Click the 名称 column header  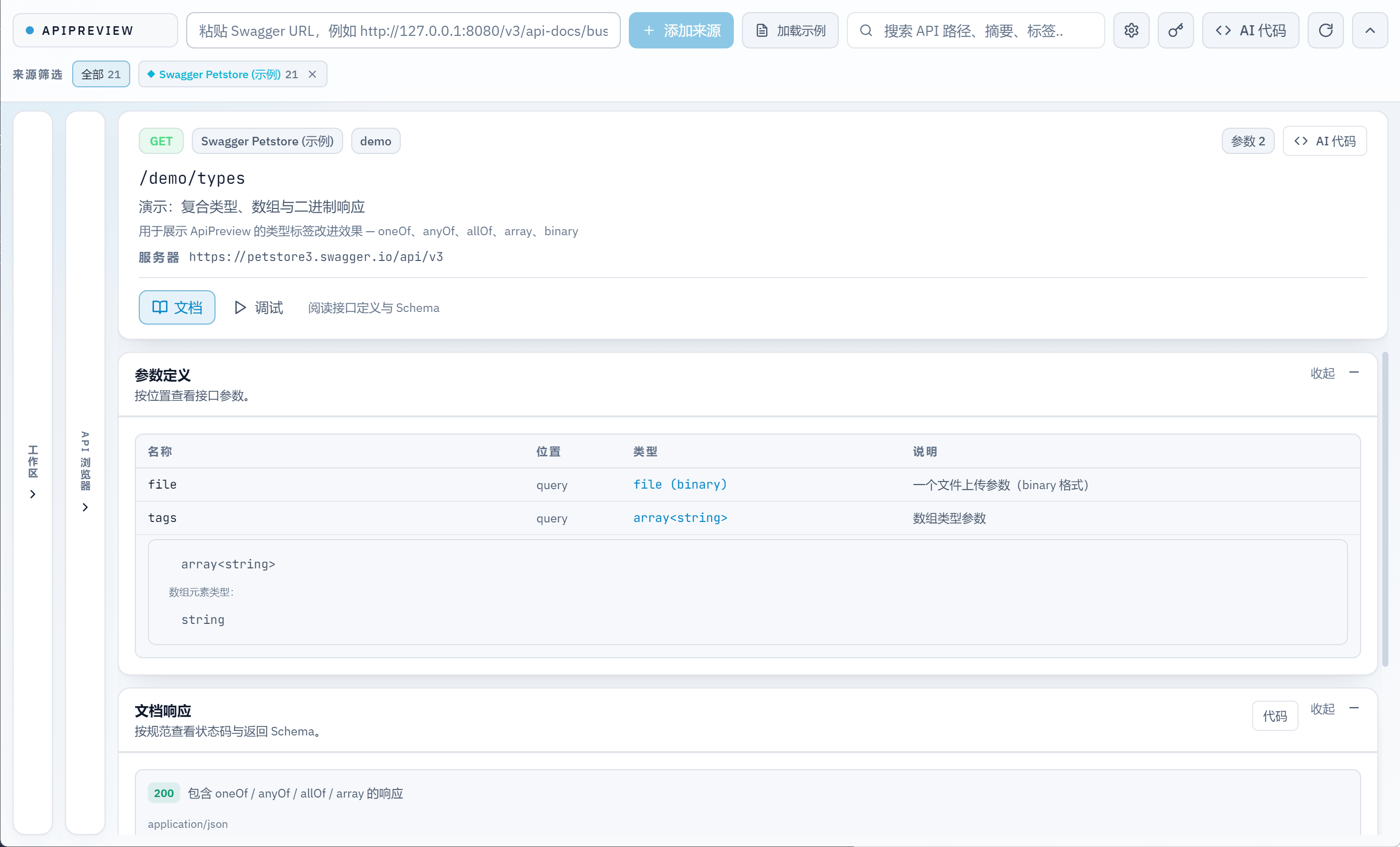(159, 451)
